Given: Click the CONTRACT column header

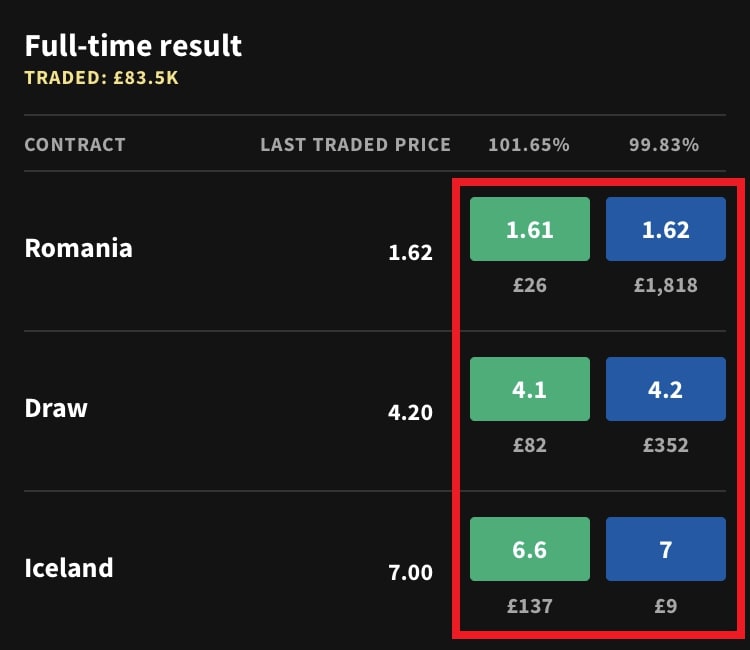Looking at the screenshot, I should [x=75, y=145].
